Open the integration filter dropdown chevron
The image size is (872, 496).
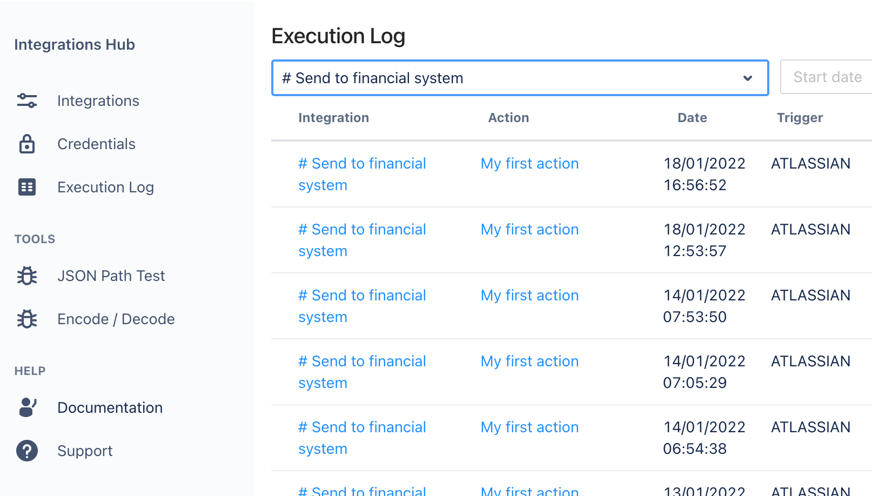pyautogui.click(x=747, y=78)
